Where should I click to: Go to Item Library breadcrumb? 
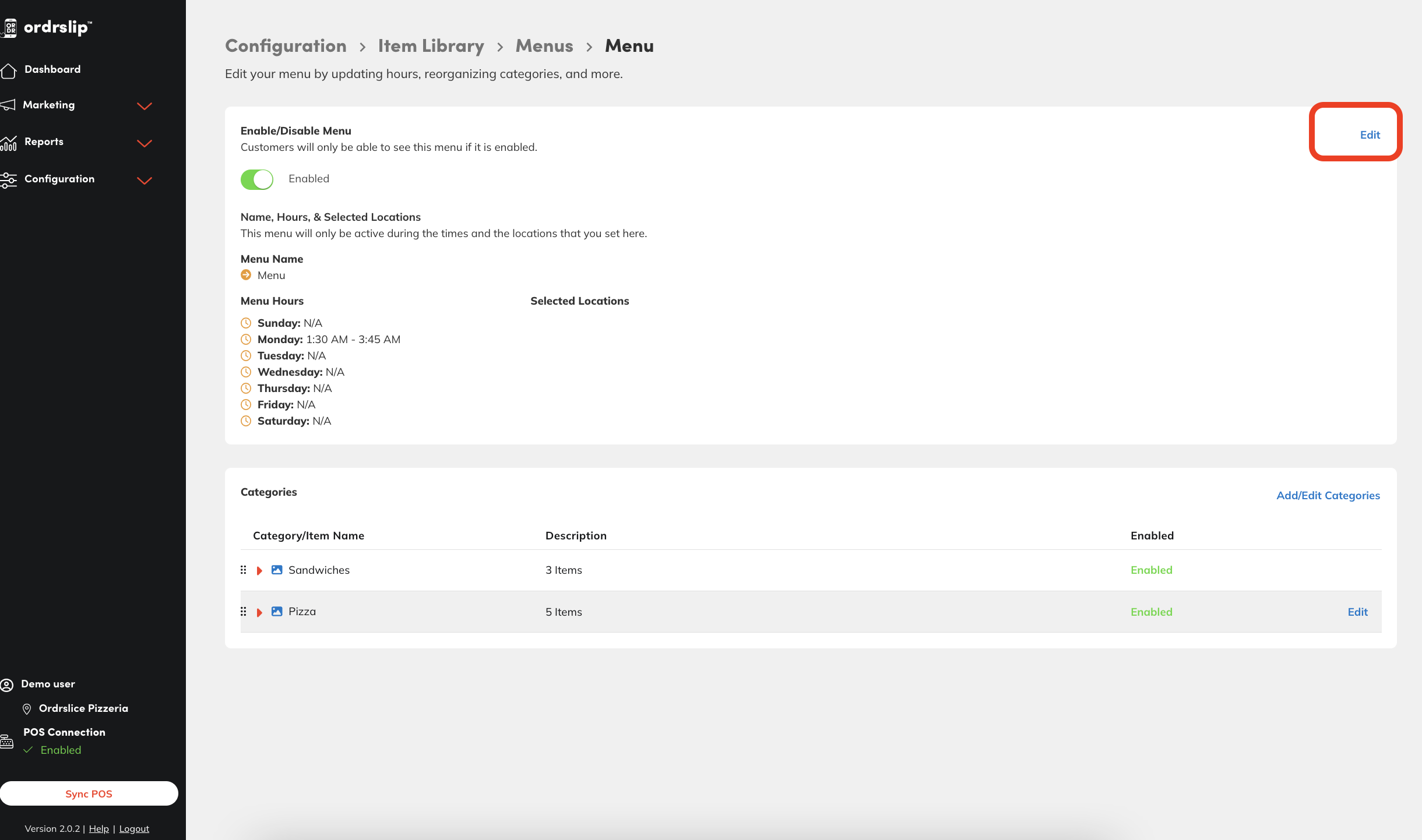[x=431, y=46]
